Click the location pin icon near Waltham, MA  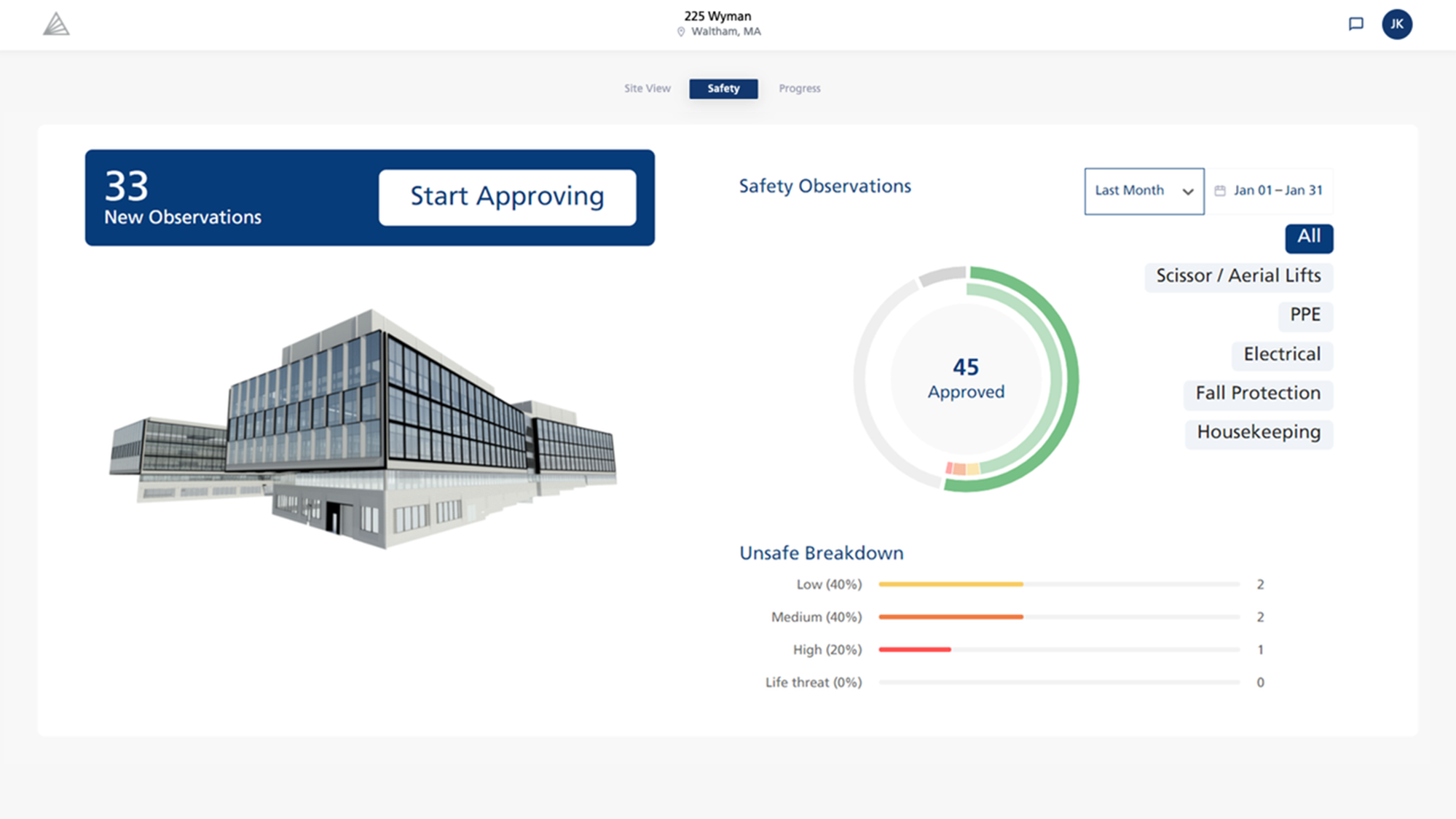(x=681, y=31)
